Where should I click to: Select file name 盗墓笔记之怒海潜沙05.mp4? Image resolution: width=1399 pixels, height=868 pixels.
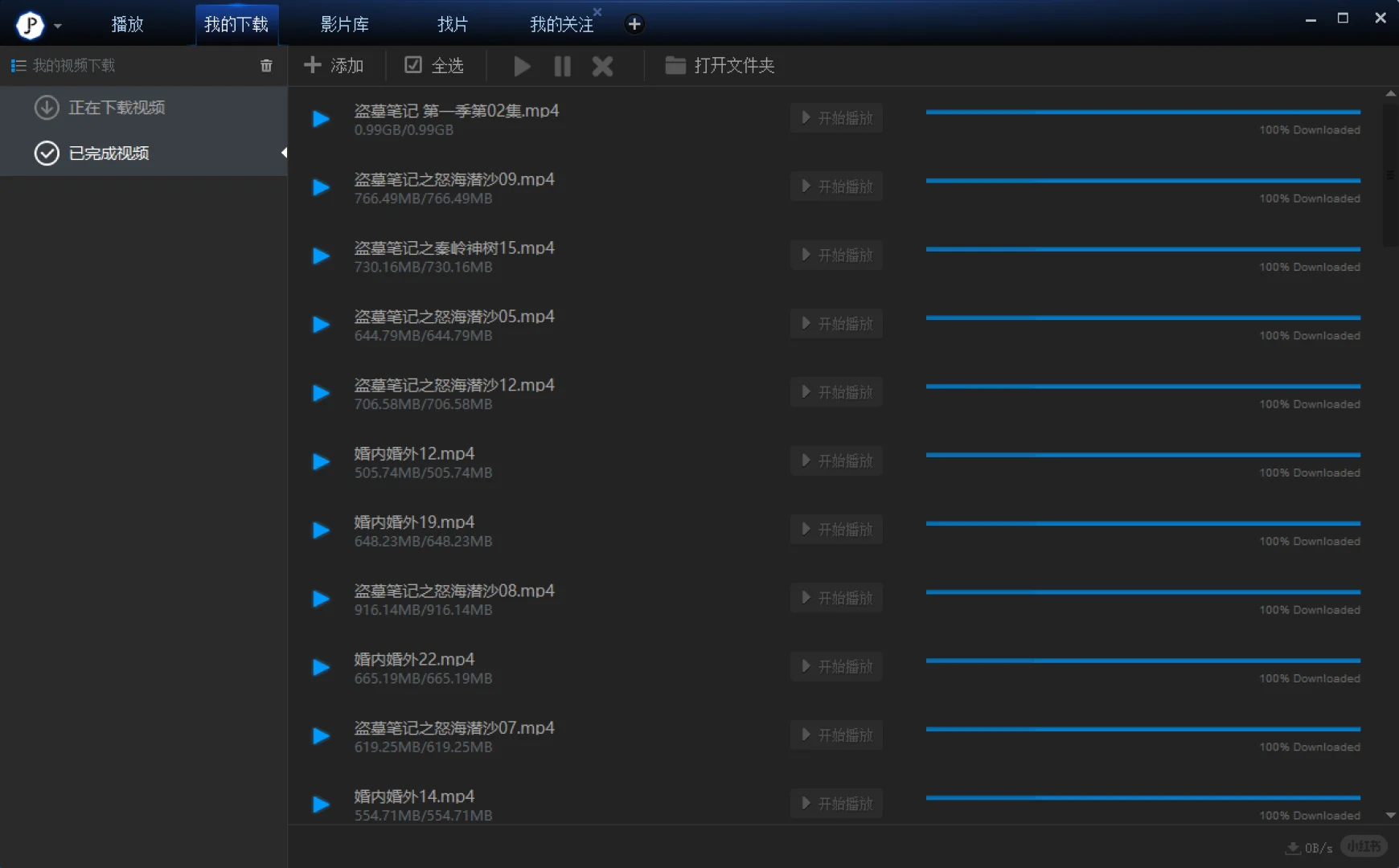coord(454,317)
